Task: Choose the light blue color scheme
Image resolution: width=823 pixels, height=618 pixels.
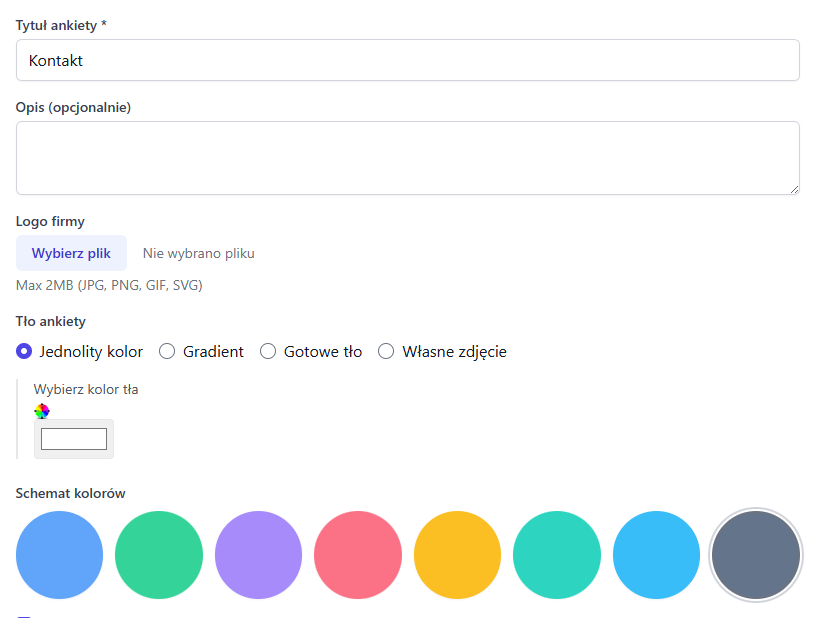Action: coord(656,555)
